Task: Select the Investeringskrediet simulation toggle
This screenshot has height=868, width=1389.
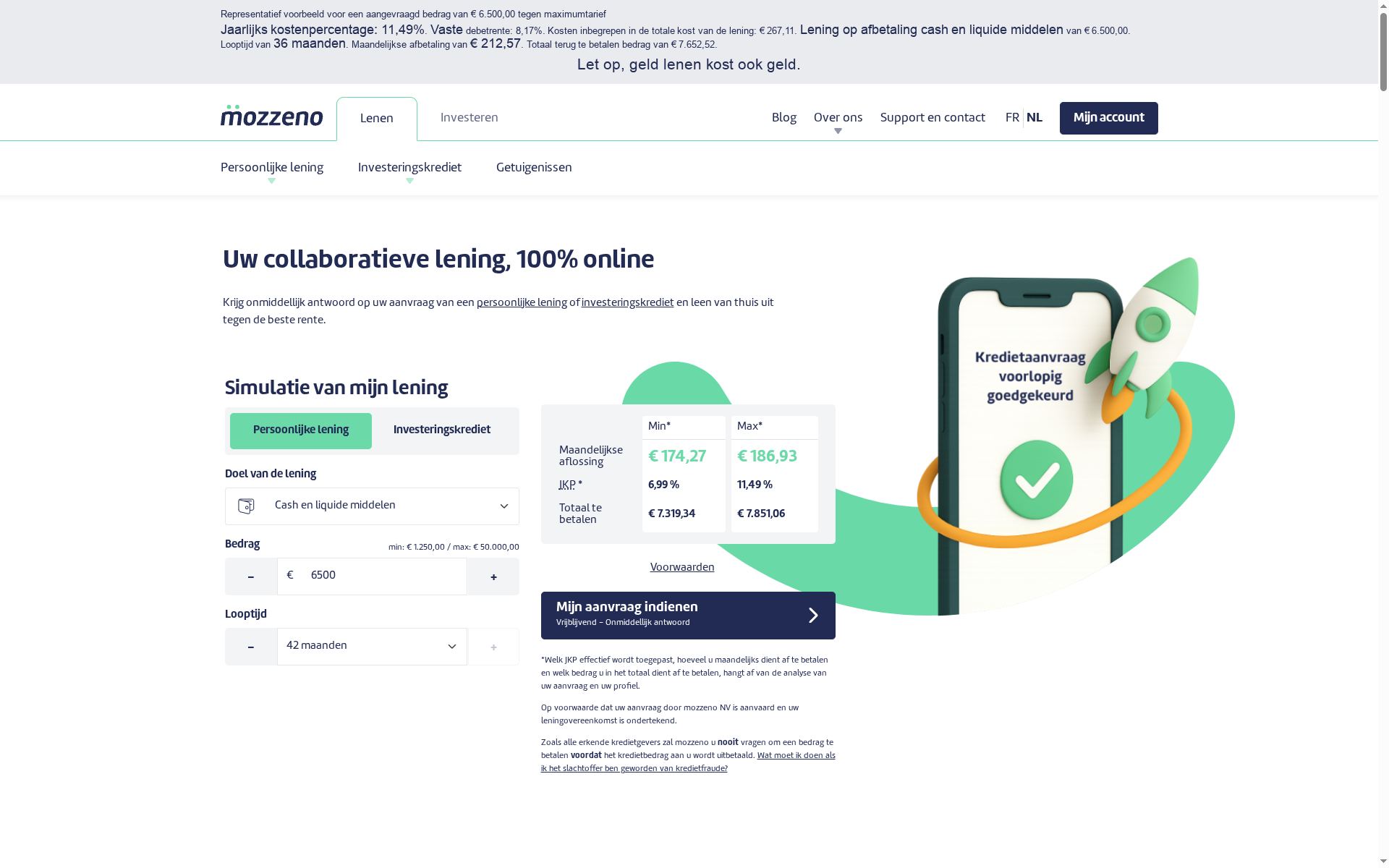Action: 441,430
